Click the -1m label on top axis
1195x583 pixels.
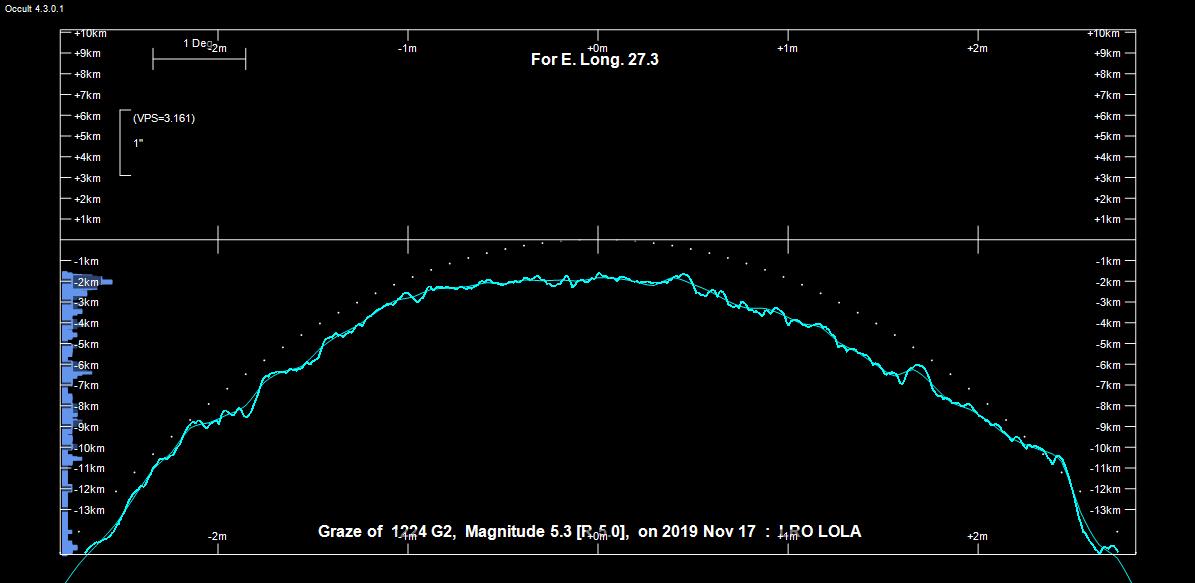coord(407,48)
